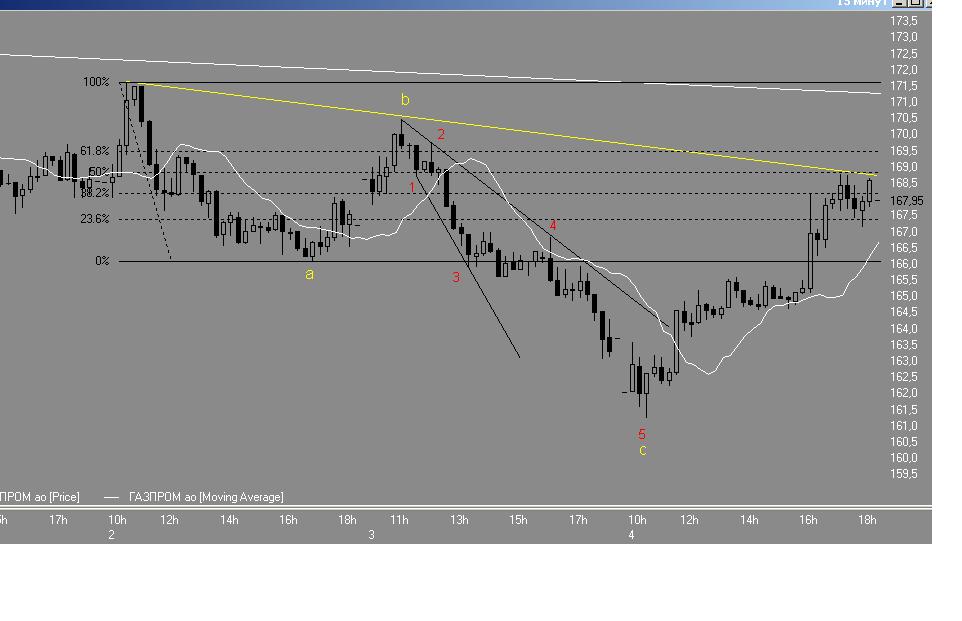Select the red wave label '4'
Viewport: 962px width, 621px height.
[553, 225]
